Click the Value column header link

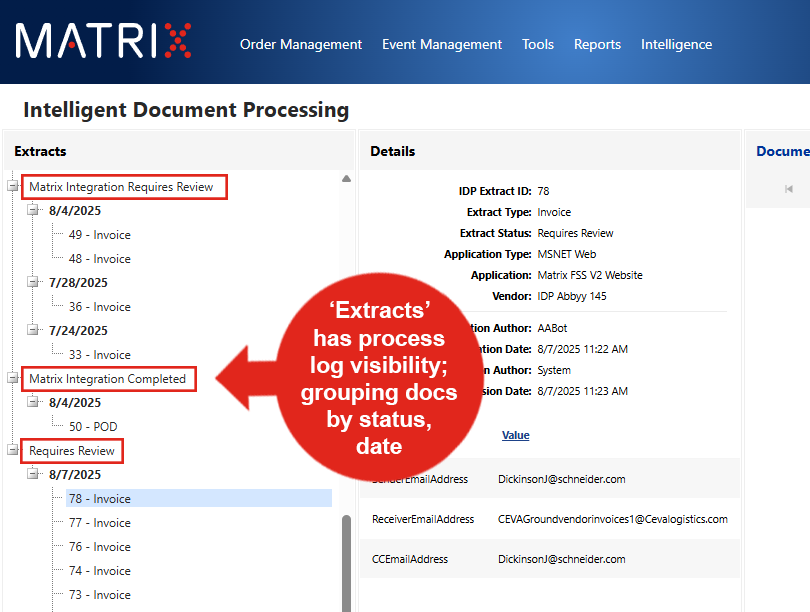pos(516,435)
